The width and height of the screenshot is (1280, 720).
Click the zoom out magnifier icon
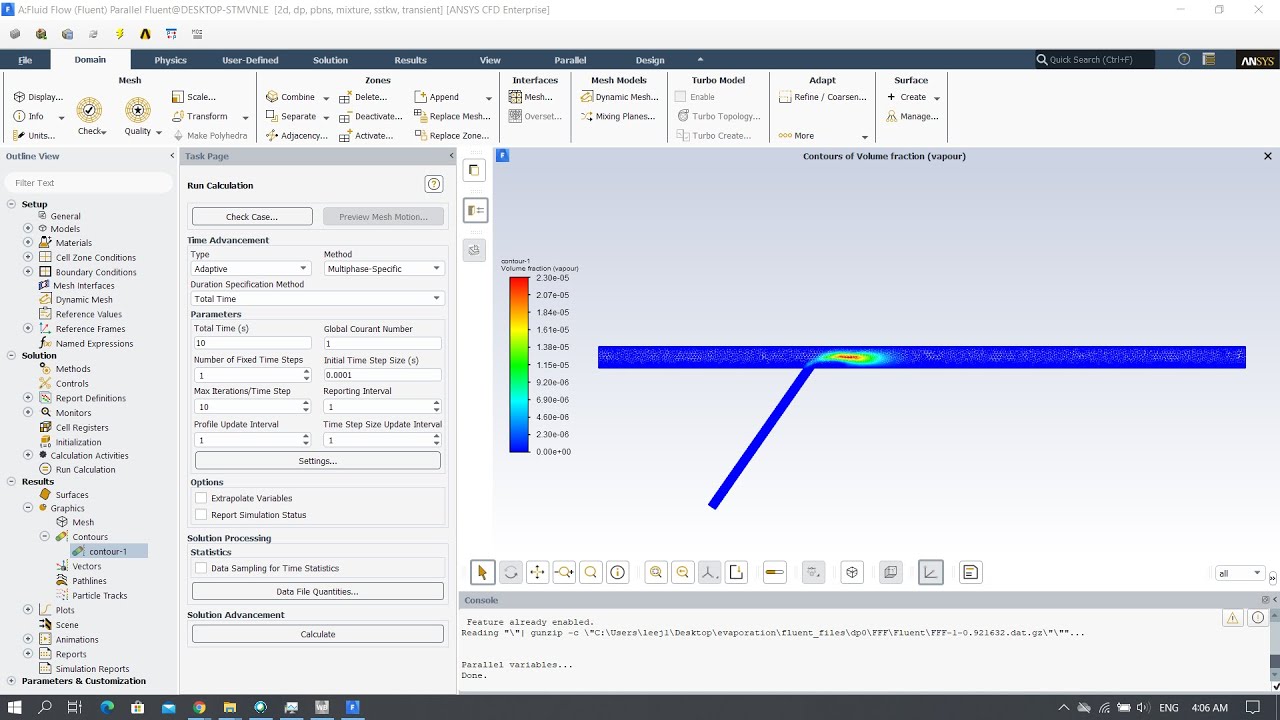pyautogui.click(x=683, y=572)
